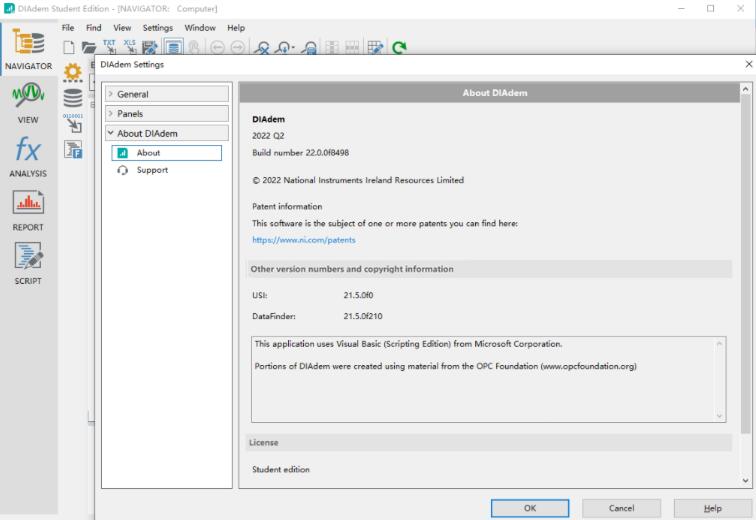Viewport: 756px width, 520px height.
Task: Click the second greyed-out grid toolbar icon
Action: point(352,47)
